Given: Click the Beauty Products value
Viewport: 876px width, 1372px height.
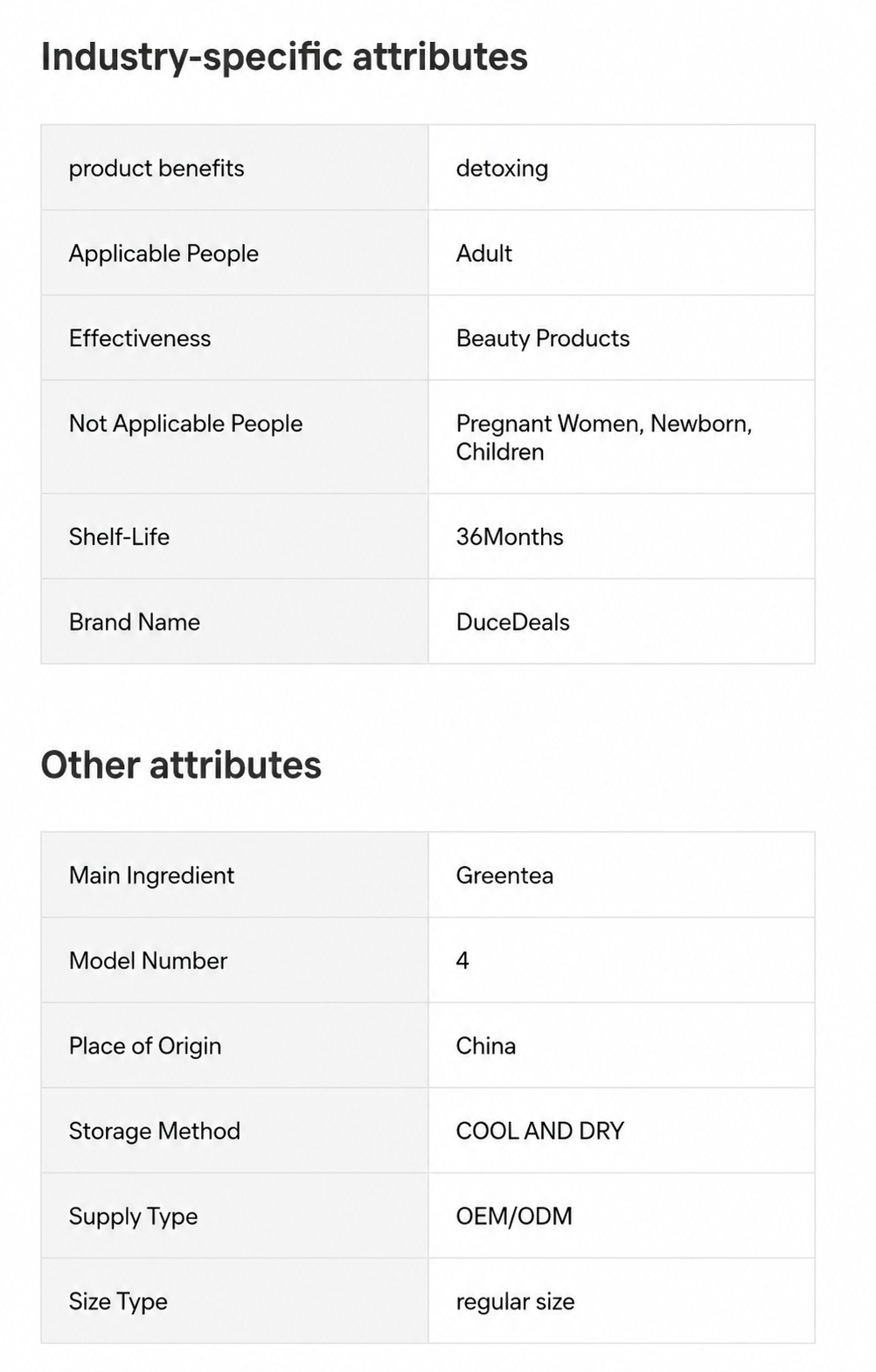Looking at the screenshot, I should [x=543, y=338].
